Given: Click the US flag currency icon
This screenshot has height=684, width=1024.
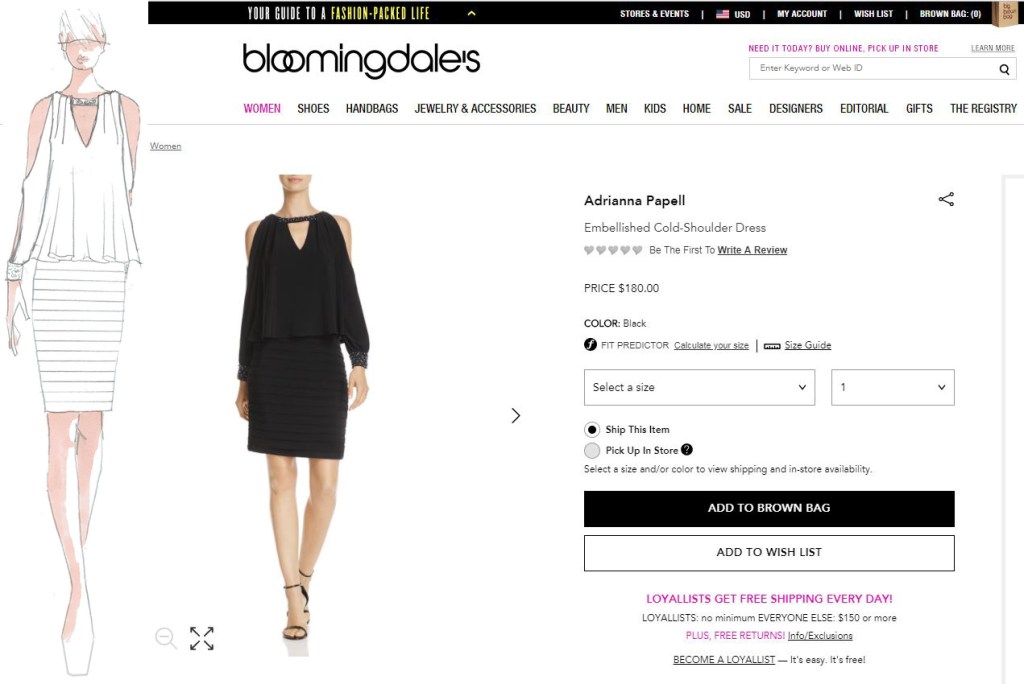Looking at the screenshot, I should [x=722, y=14].
